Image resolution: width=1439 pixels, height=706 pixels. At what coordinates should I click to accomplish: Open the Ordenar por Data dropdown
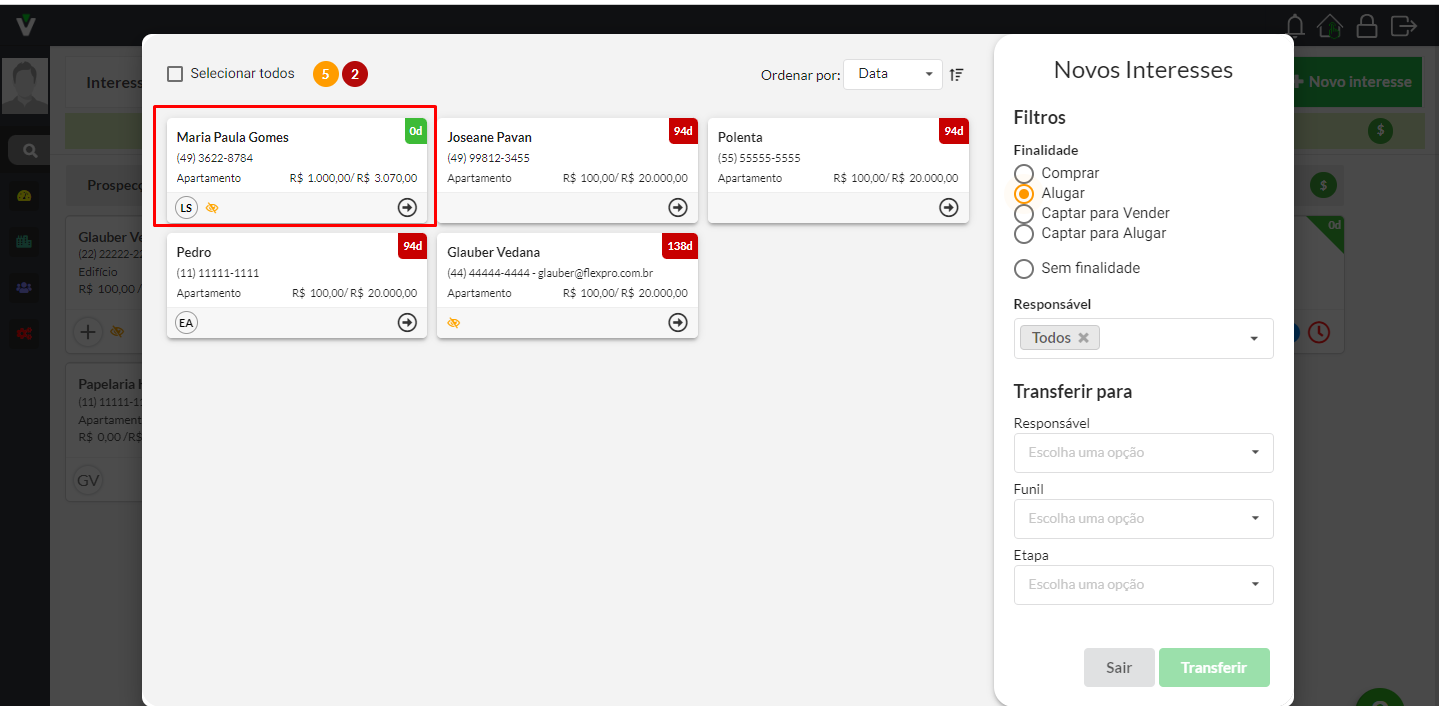(893, 74)
